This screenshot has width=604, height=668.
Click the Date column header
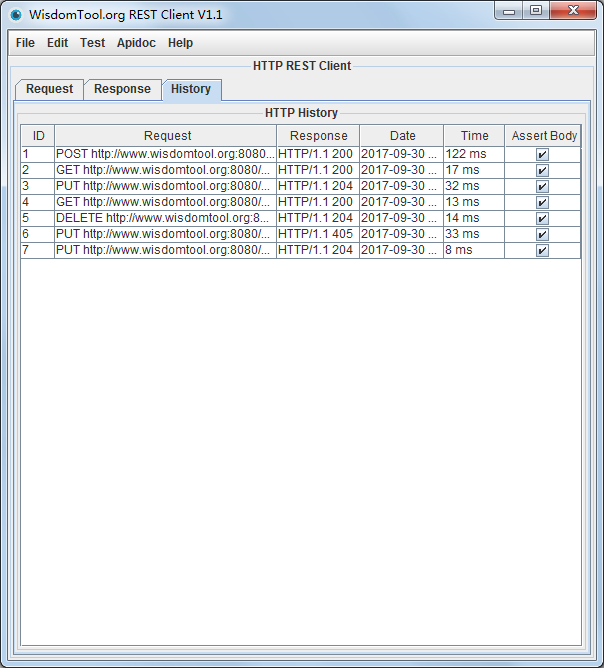pos(402,135)
